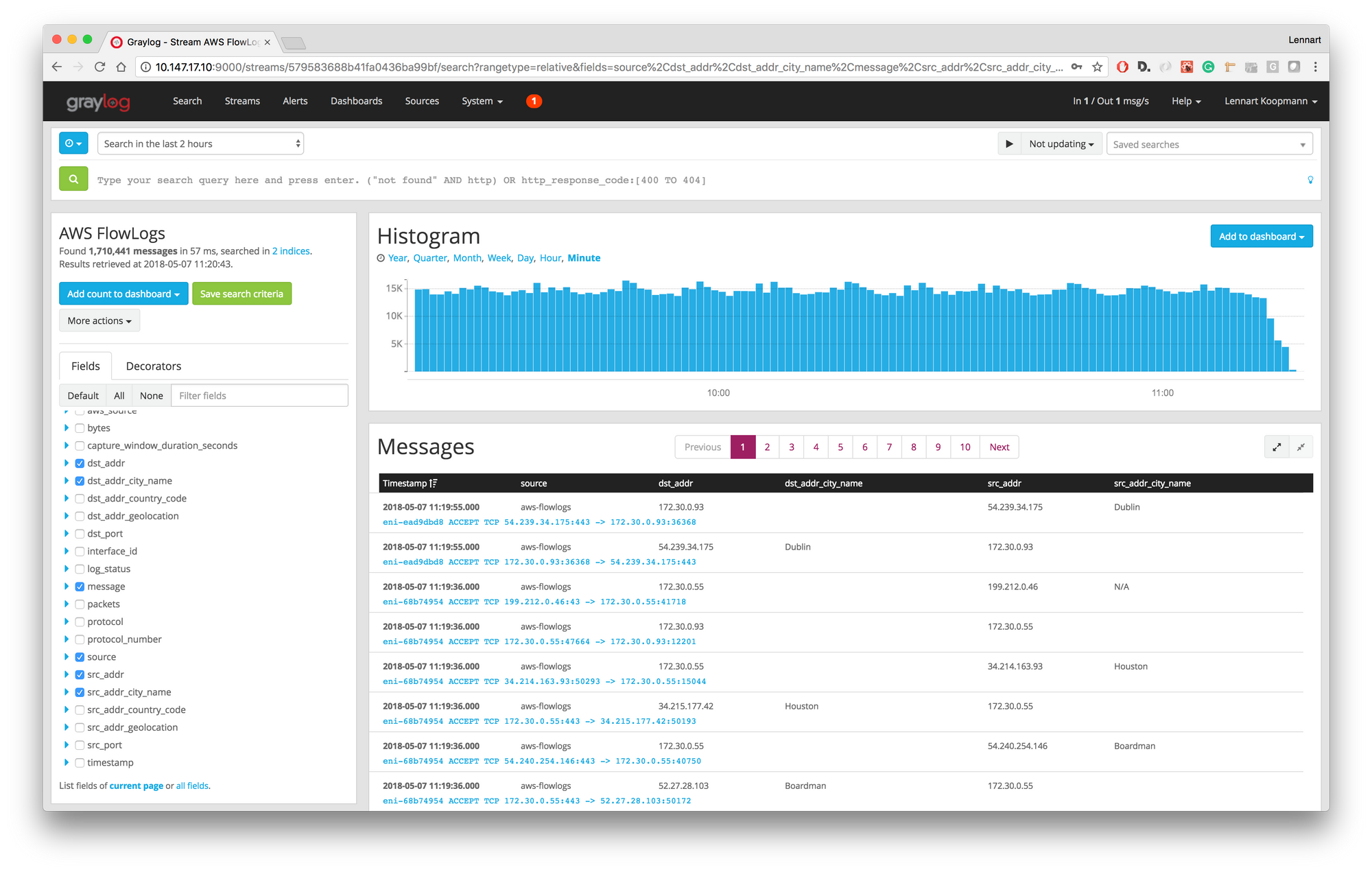Collapse the Messages table view
The image size is (1372, 872).
coord(1301,447)
